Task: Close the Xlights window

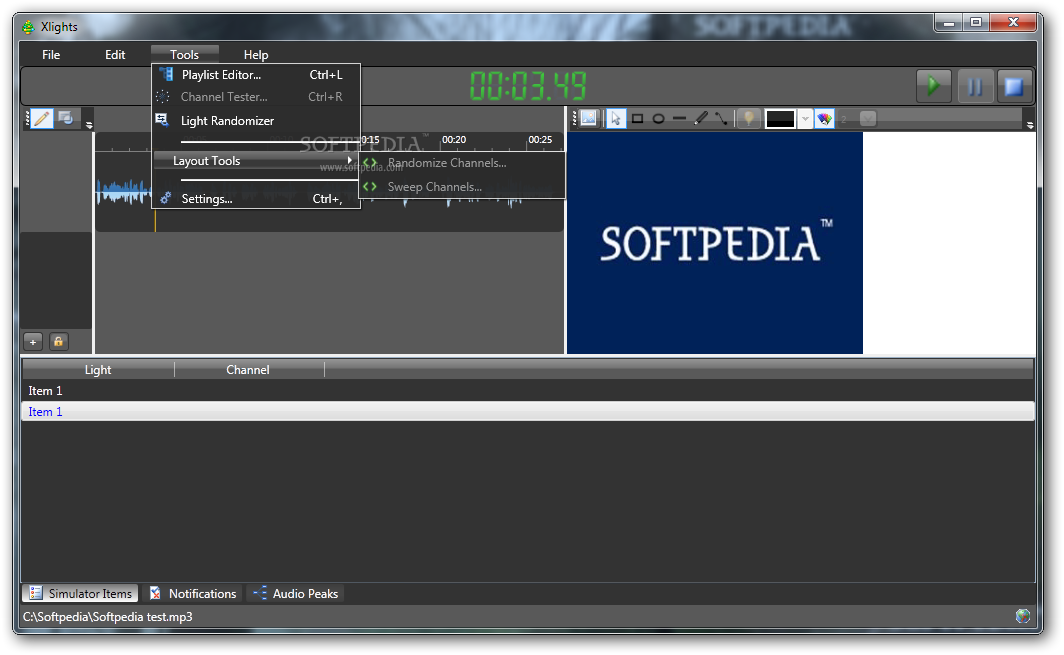Action: pyautogui.click(x=1013, y=23)
